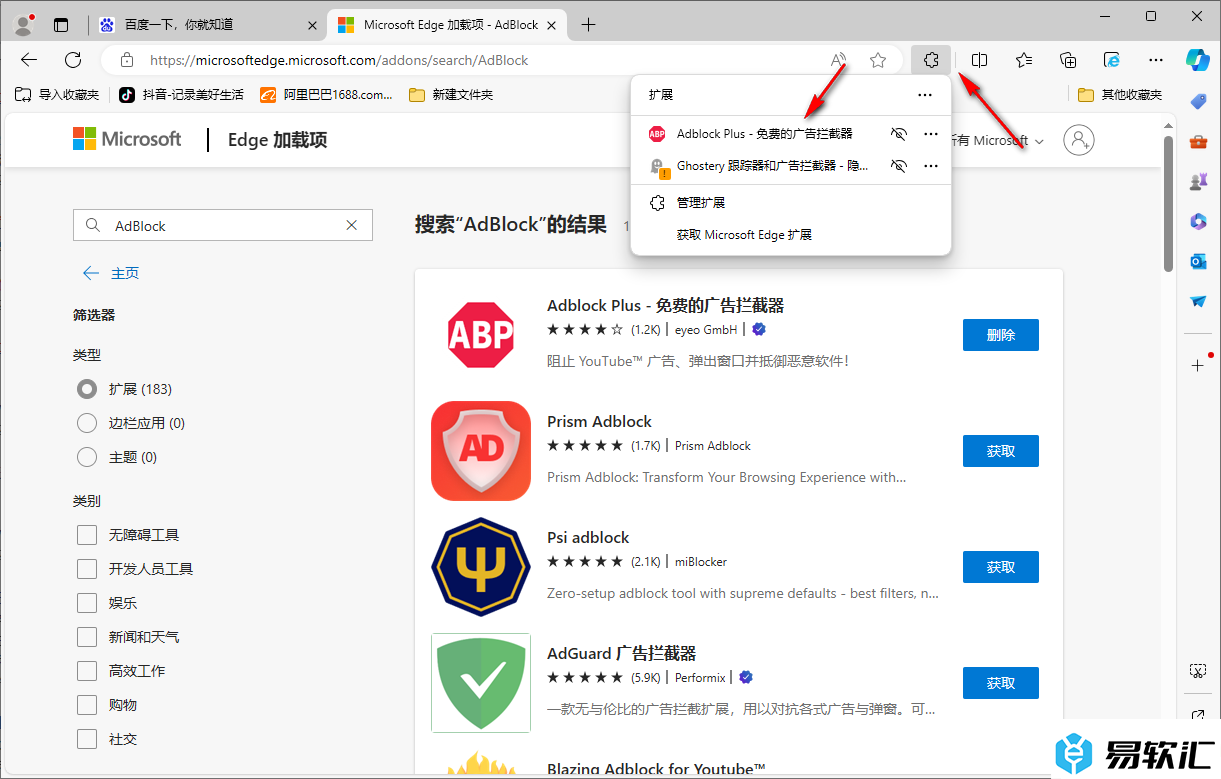This screenshot has width=1221, height=779.
Task: Check the 高效工作 category checkbox
Action: click(x=87, y=671)
